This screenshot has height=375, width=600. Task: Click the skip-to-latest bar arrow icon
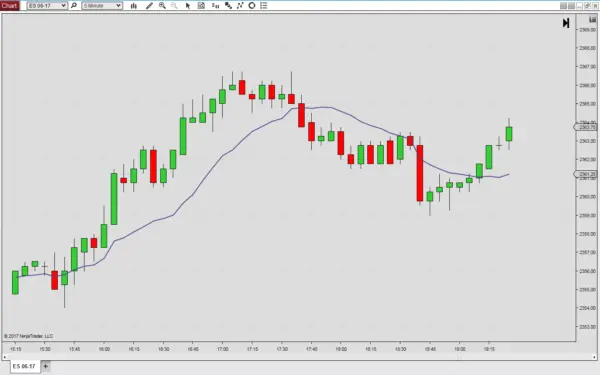[x=566, y=23]
